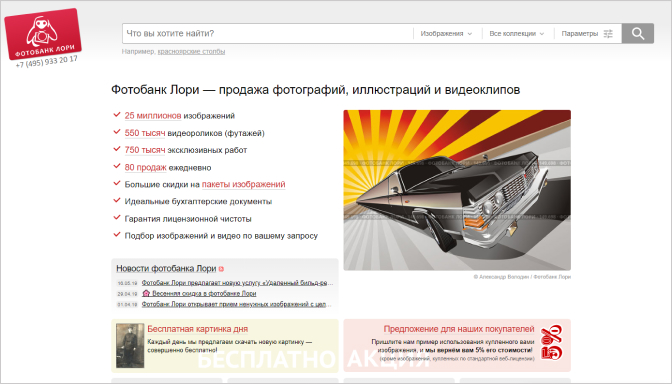Open the black retro car illustration
Screen dimensions: 672x384
[457, 190]
